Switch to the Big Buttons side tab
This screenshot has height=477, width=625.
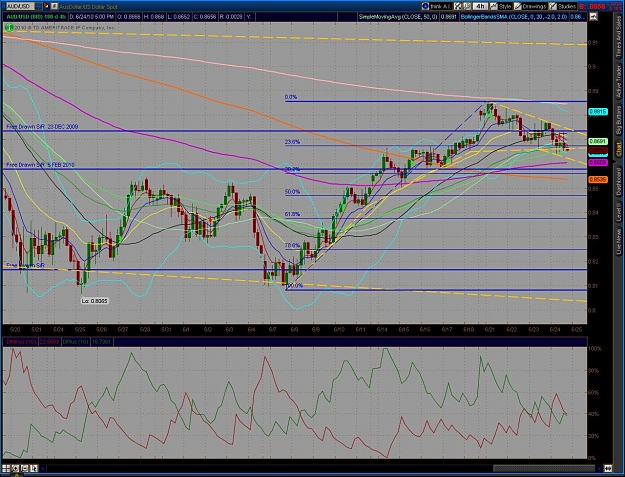[619, 120]
